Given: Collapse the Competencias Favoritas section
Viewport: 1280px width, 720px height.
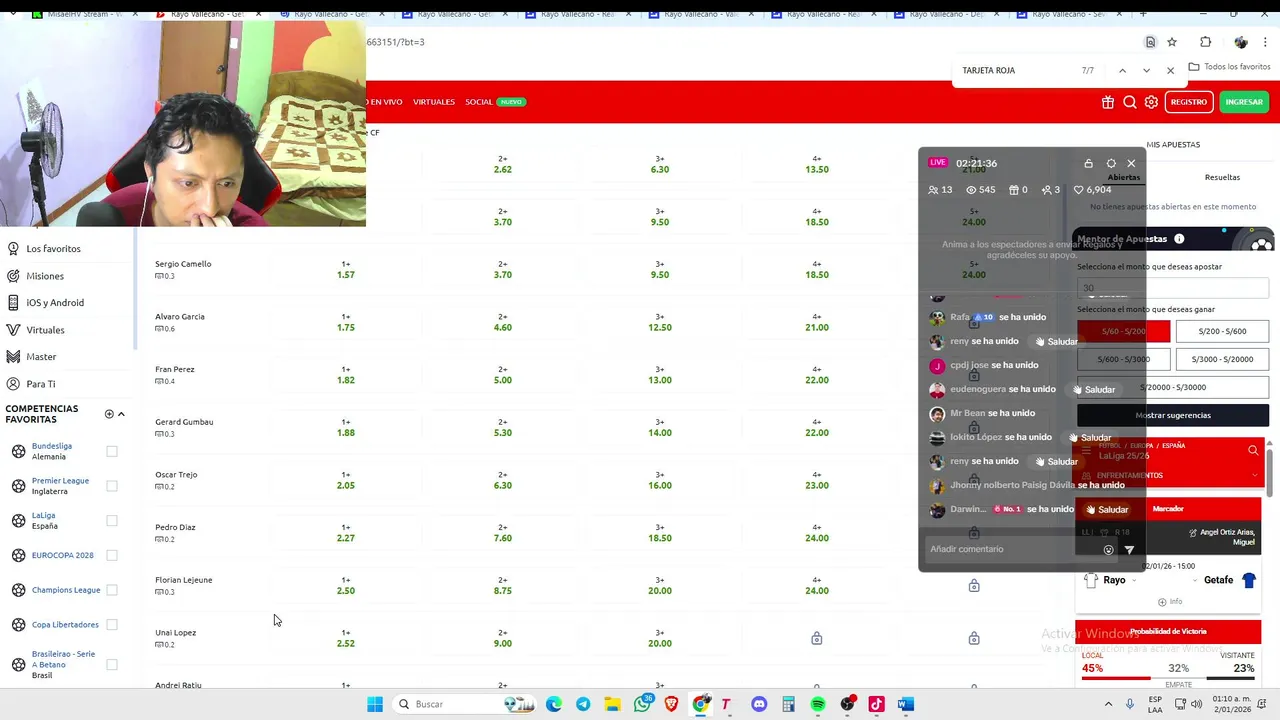Looking at the screenshot, I should [121, 414].
